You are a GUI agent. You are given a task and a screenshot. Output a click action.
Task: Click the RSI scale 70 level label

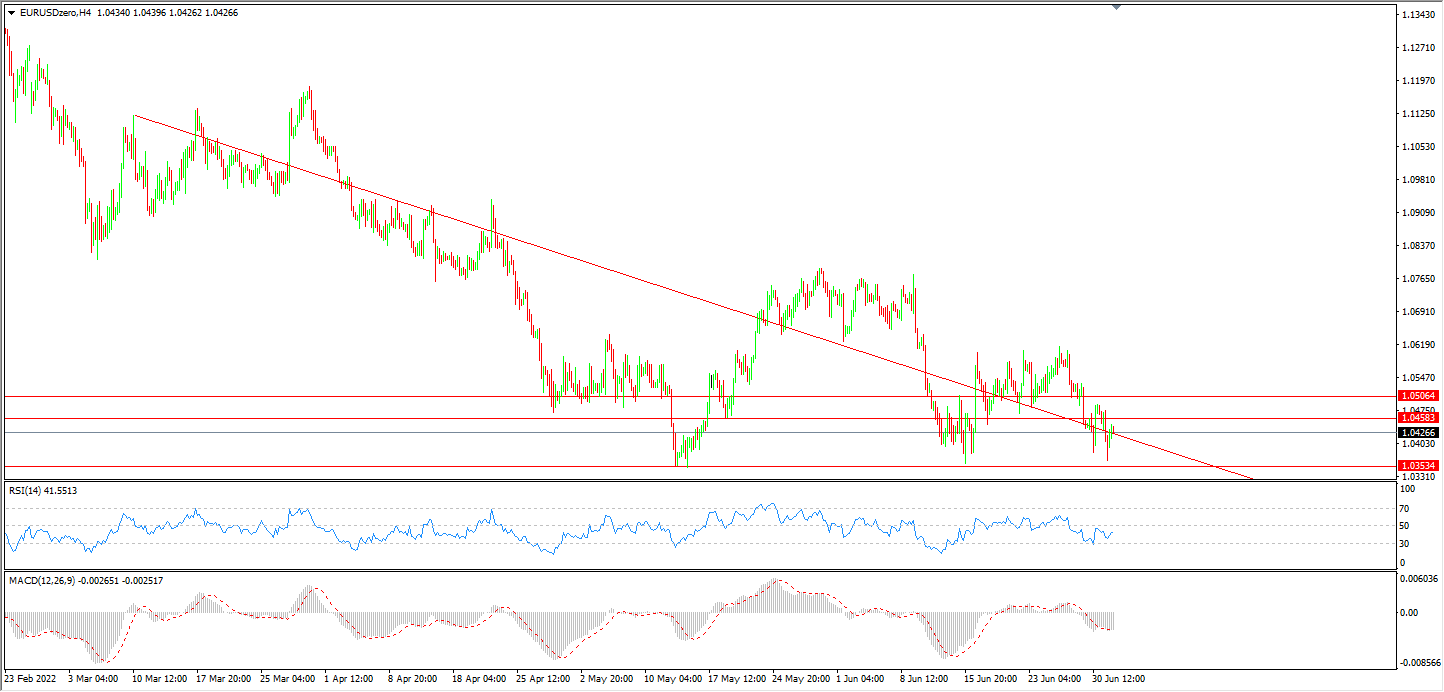[x=1405, y=507]
